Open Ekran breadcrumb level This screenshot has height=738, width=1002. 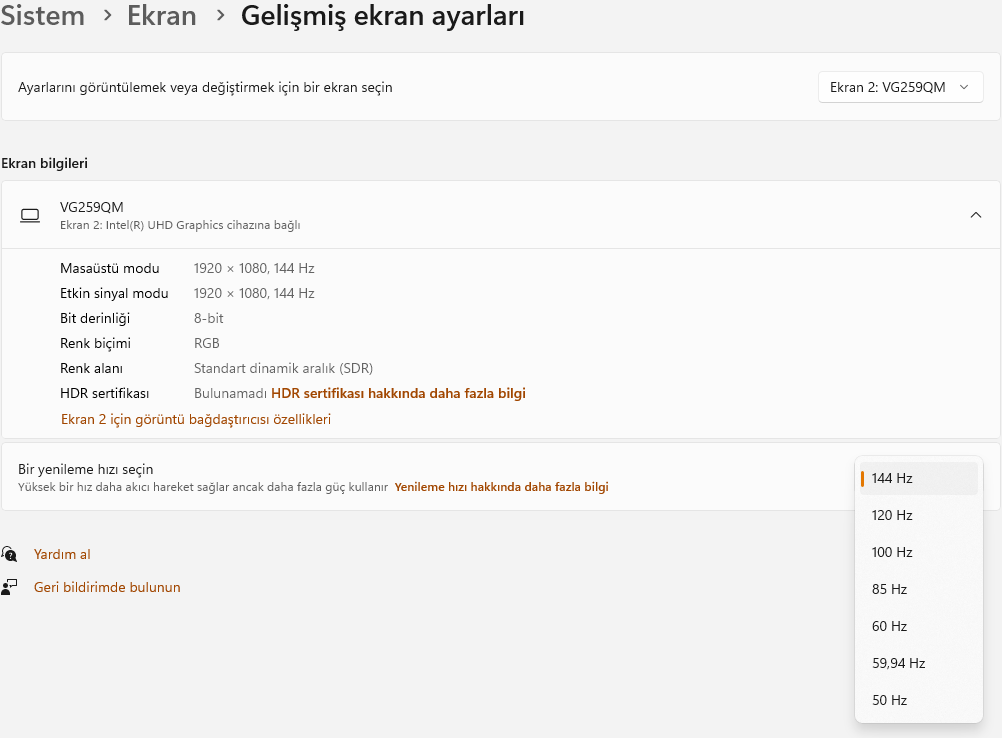pyautogui.click(x=162, y=15)
